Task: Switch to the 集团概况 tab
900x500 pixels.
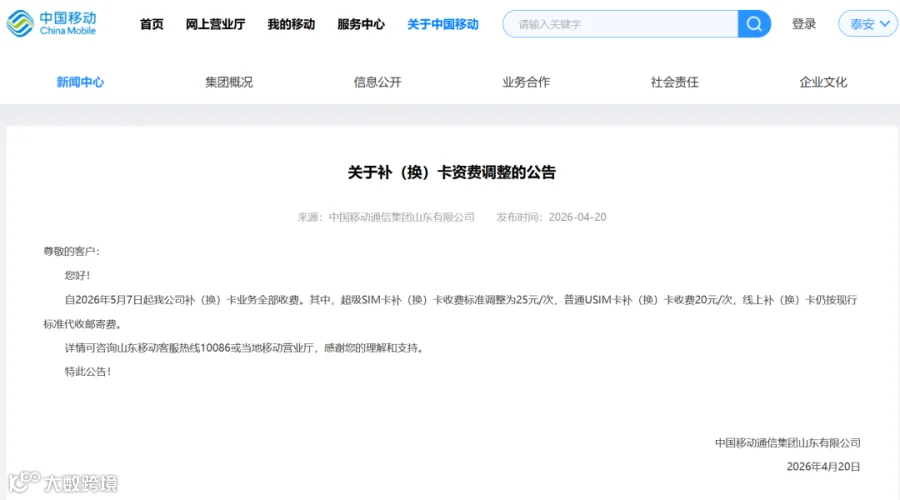Action: [x=229, y=82]
